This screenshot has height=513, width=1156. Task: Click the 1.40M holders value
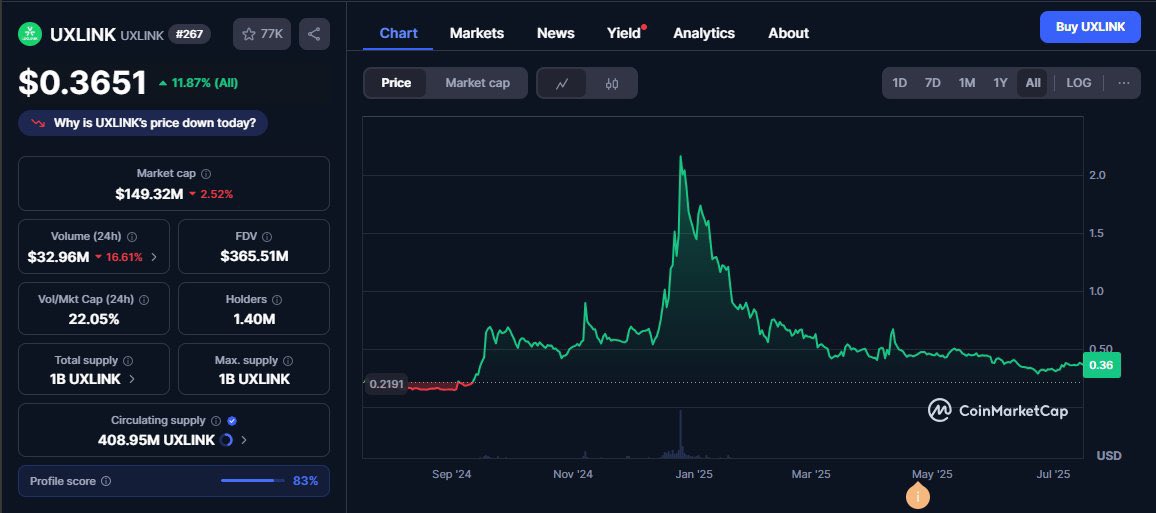coord(254,320)
